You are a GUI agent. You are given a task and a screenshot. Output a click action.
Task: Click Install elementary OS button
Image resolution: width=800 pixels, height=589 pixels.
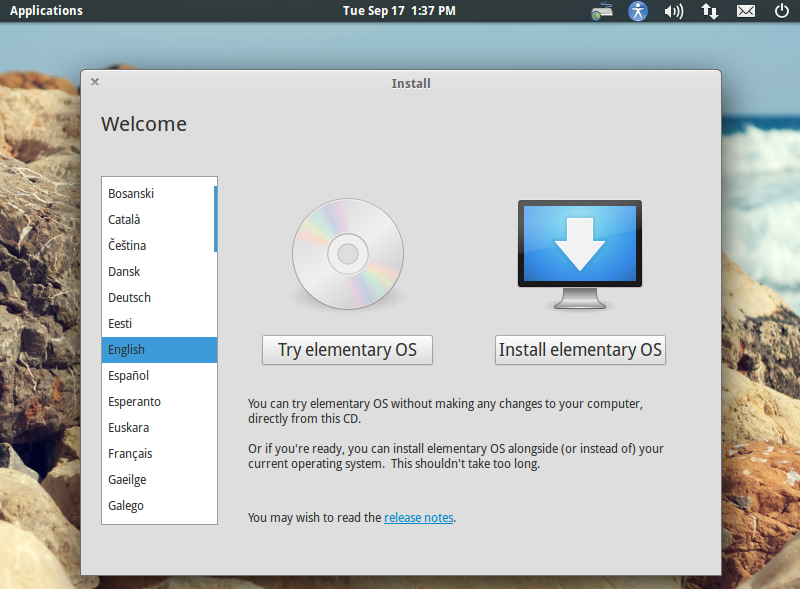[580, 350]
